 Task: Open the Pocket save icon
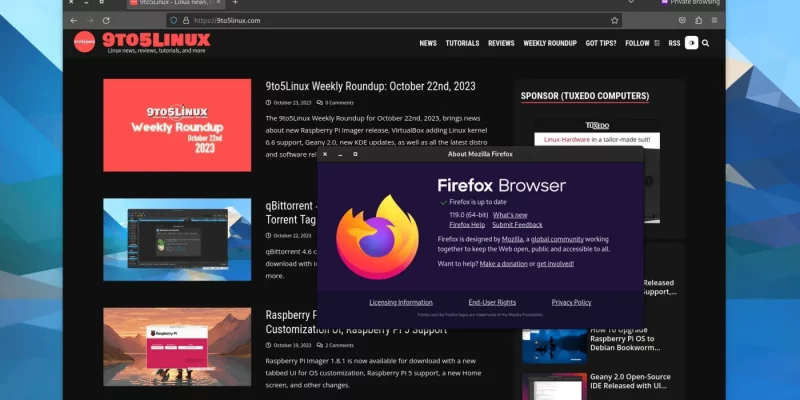click(682, 20)
